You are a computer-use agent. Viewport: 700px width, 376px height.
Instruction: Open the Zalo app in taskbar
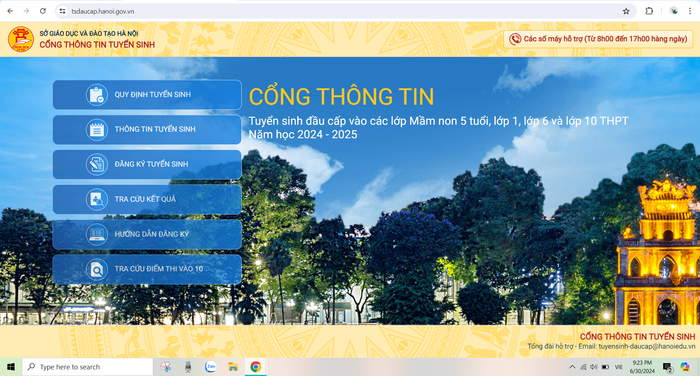click(210, 367)
